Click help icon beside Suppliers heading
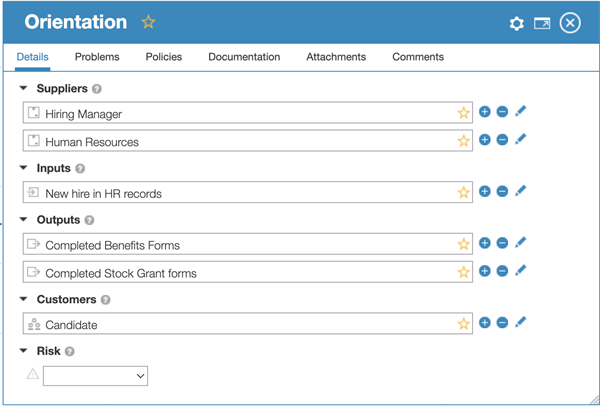600x407 pixels. coord(97,89)
